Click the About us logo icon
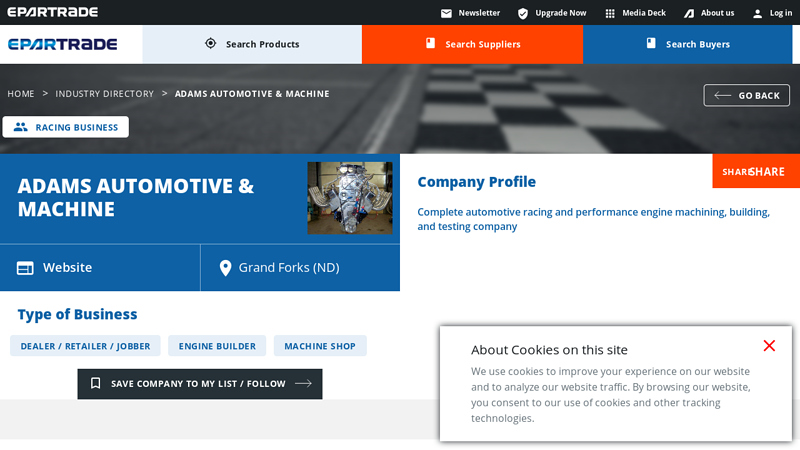Screen dimensions: 800x450 tap(689, 13)
